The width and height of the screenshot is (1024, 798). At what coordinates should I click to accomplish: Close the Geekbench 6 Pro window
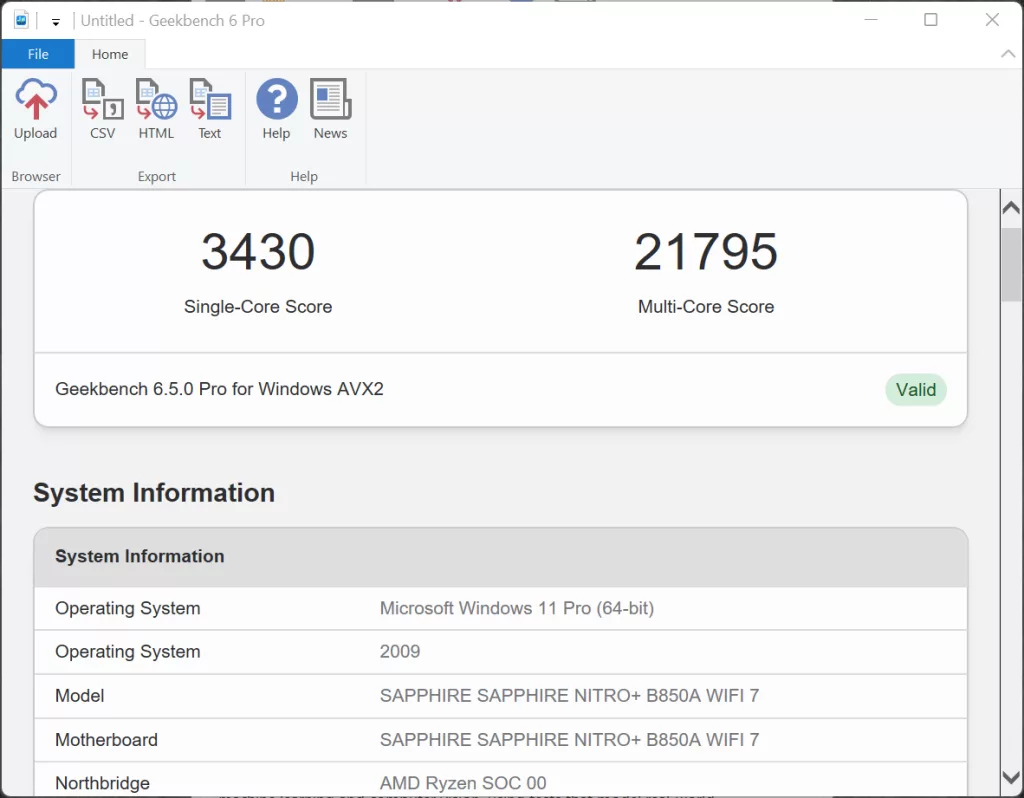992,20
